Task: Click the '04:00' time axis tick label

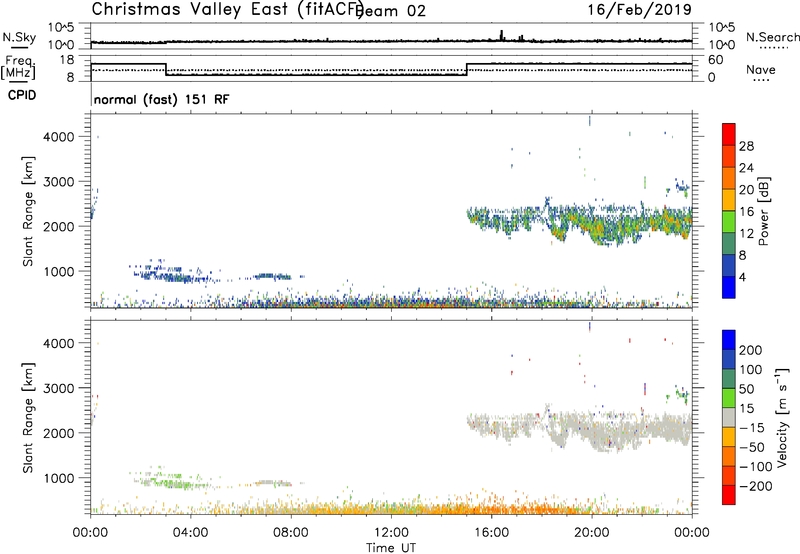Action: 190,533
